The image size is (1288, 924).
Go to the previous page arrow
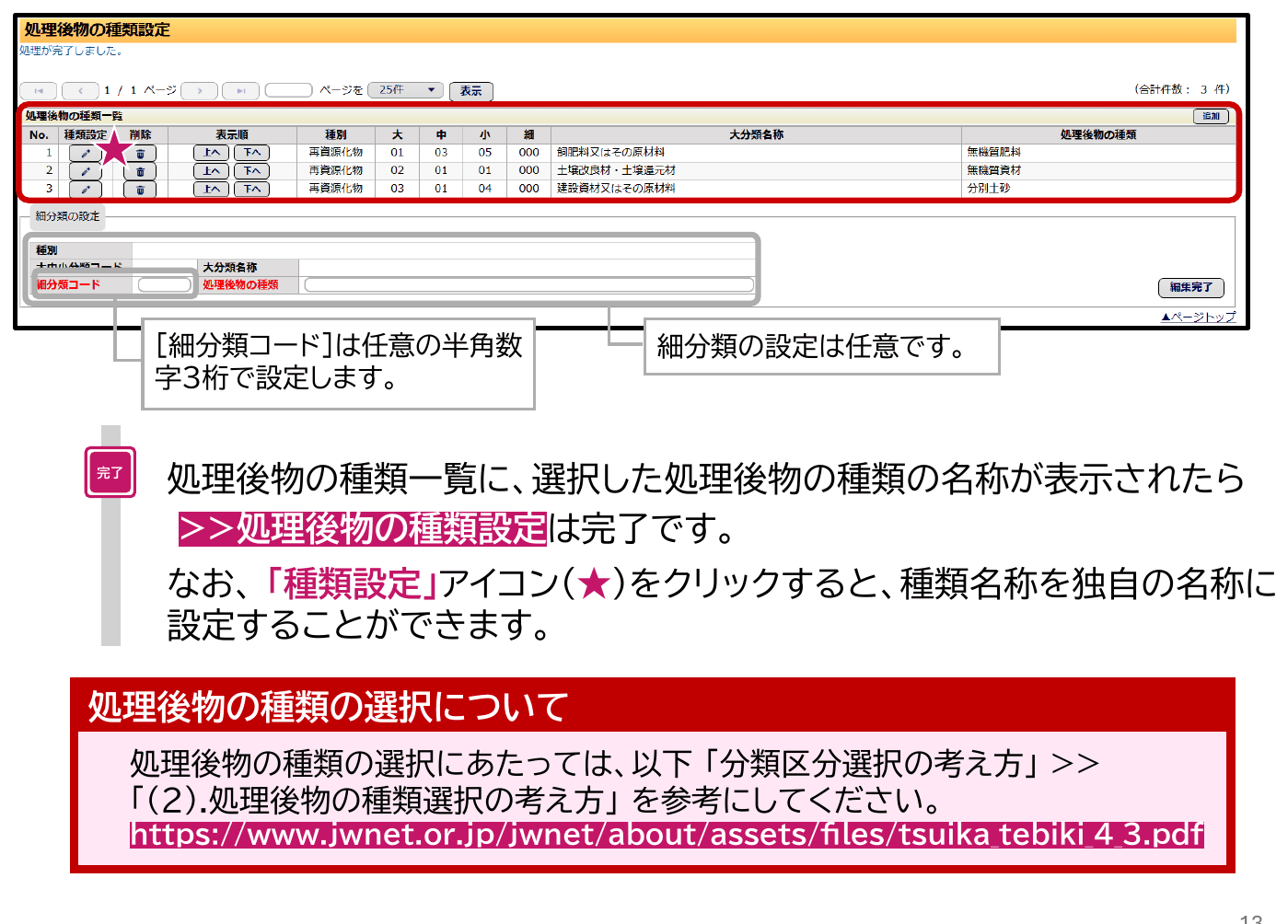pos(80,90)
